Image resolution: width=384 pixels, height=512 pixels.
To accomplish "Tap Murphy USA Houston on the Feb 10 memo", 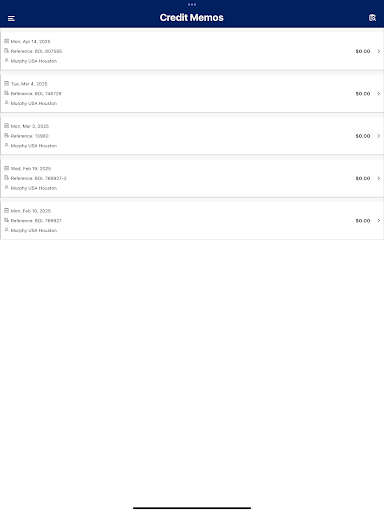I will point(34,230).
